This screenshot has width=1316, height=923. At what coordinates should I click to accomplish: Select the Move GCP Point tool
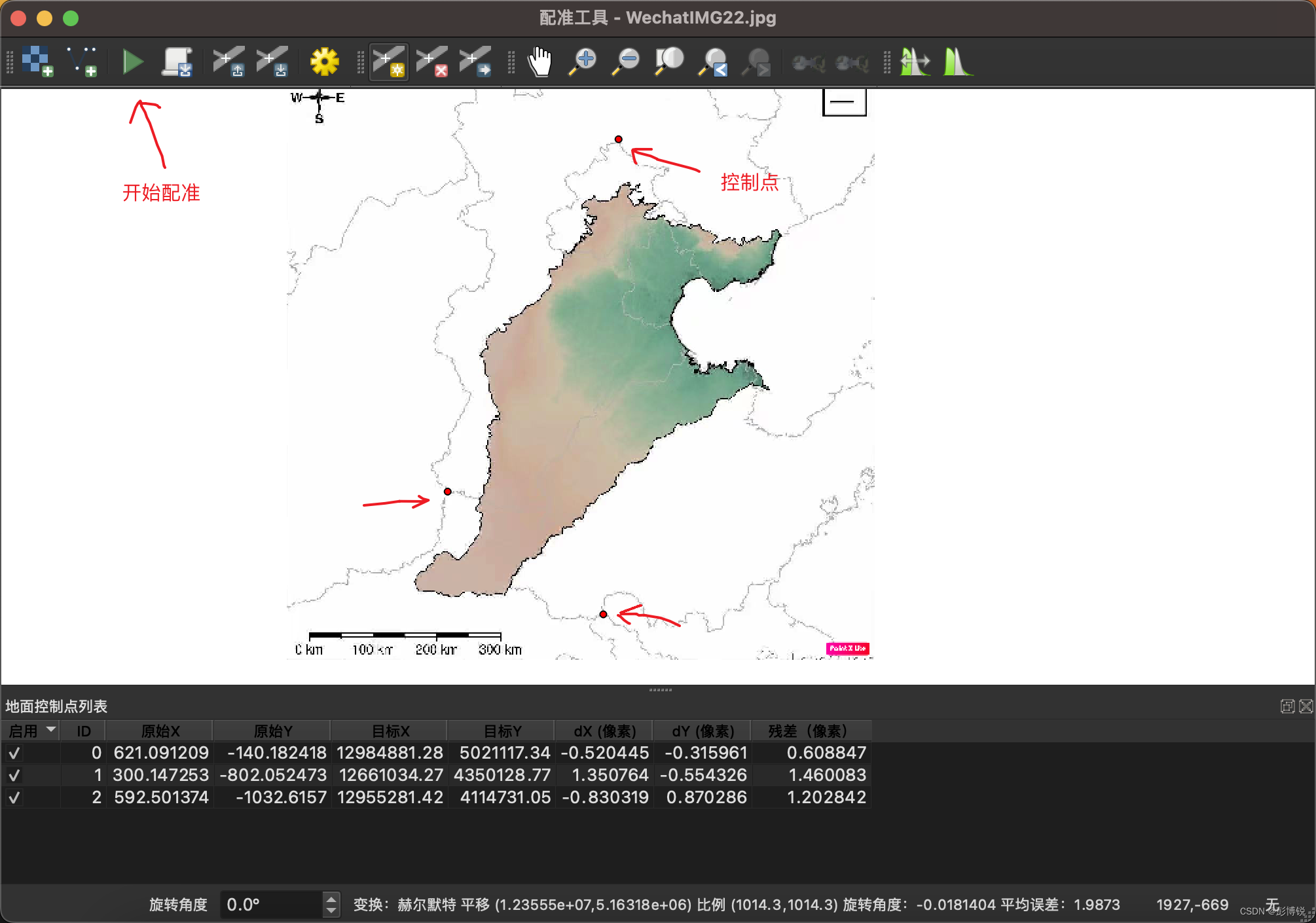click(x=475, y=62)
